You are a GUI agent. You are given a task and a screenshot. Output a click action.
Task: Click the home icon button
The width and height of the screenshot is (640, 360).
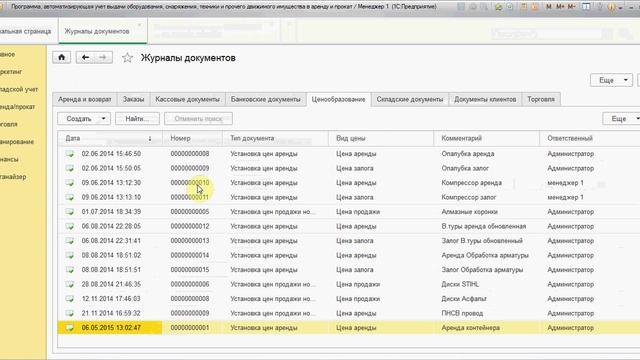coord(61,57)
